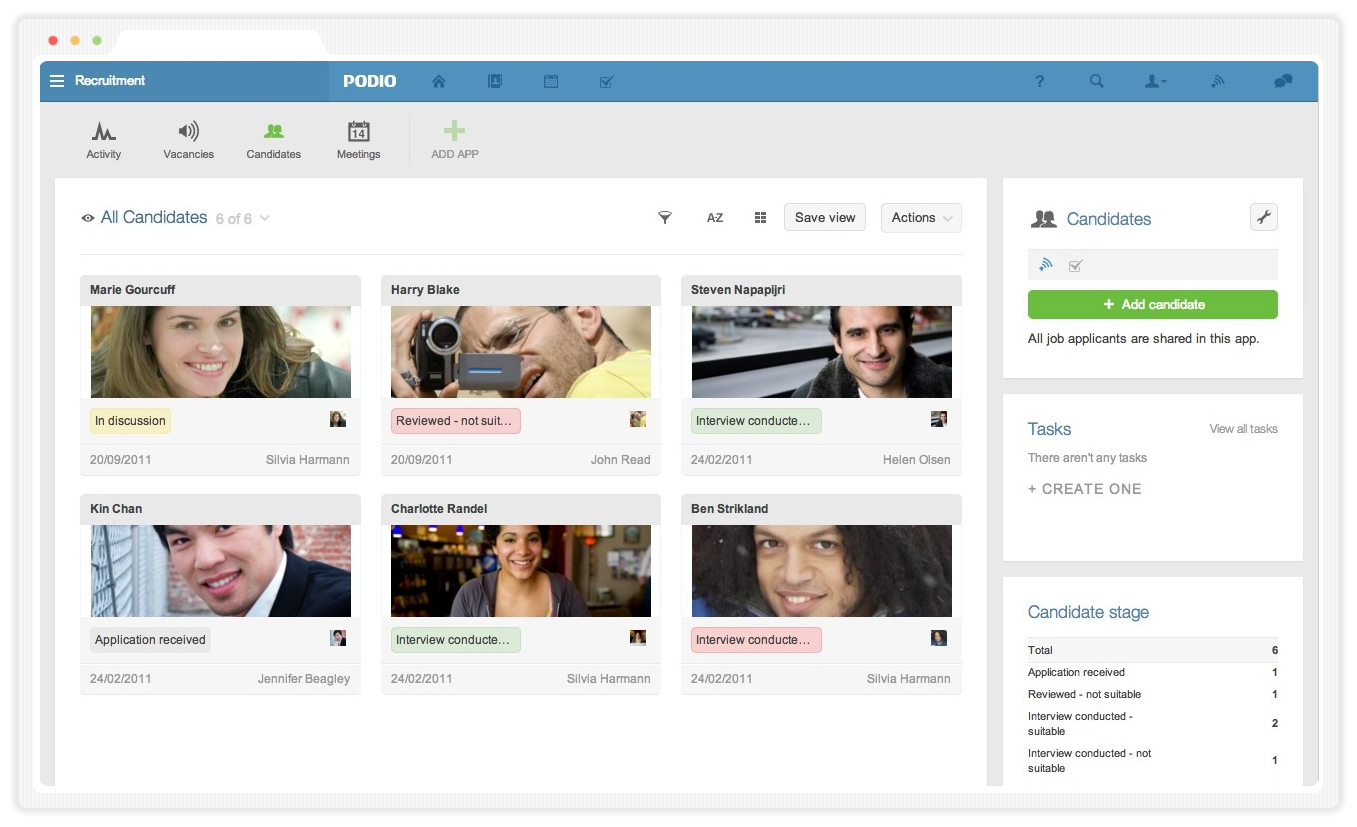
Task: Open the chat bubbles icon
Action: coord(1282,82)
